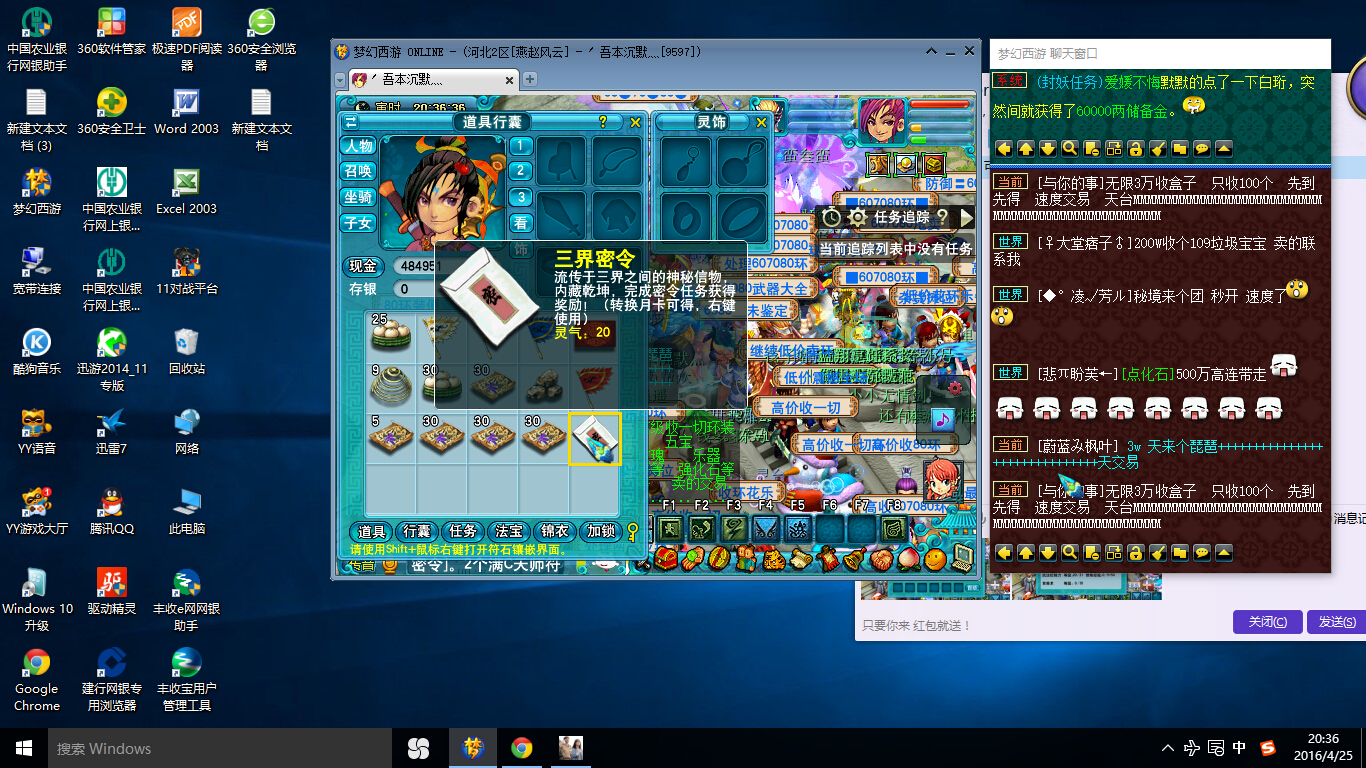This screenshot has width=1366, height=768.
Task: Open the 行囊 bag tab
Action: coord(417,532)
